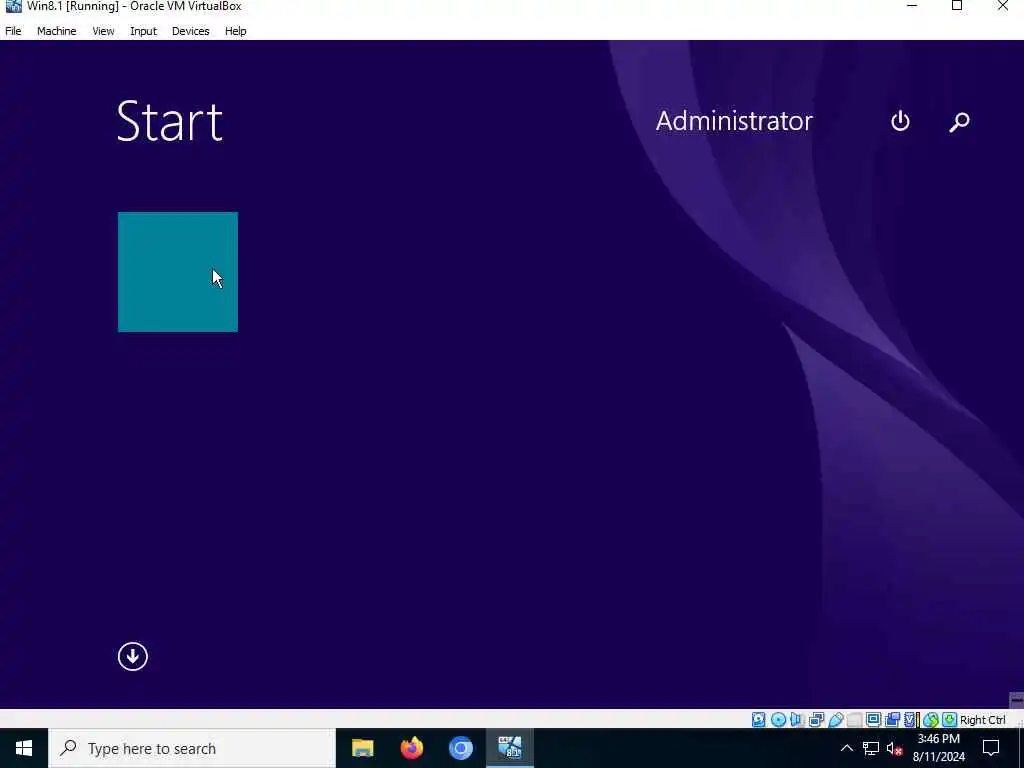Open the File menu in VirtualBox

[x=13, y=31]
